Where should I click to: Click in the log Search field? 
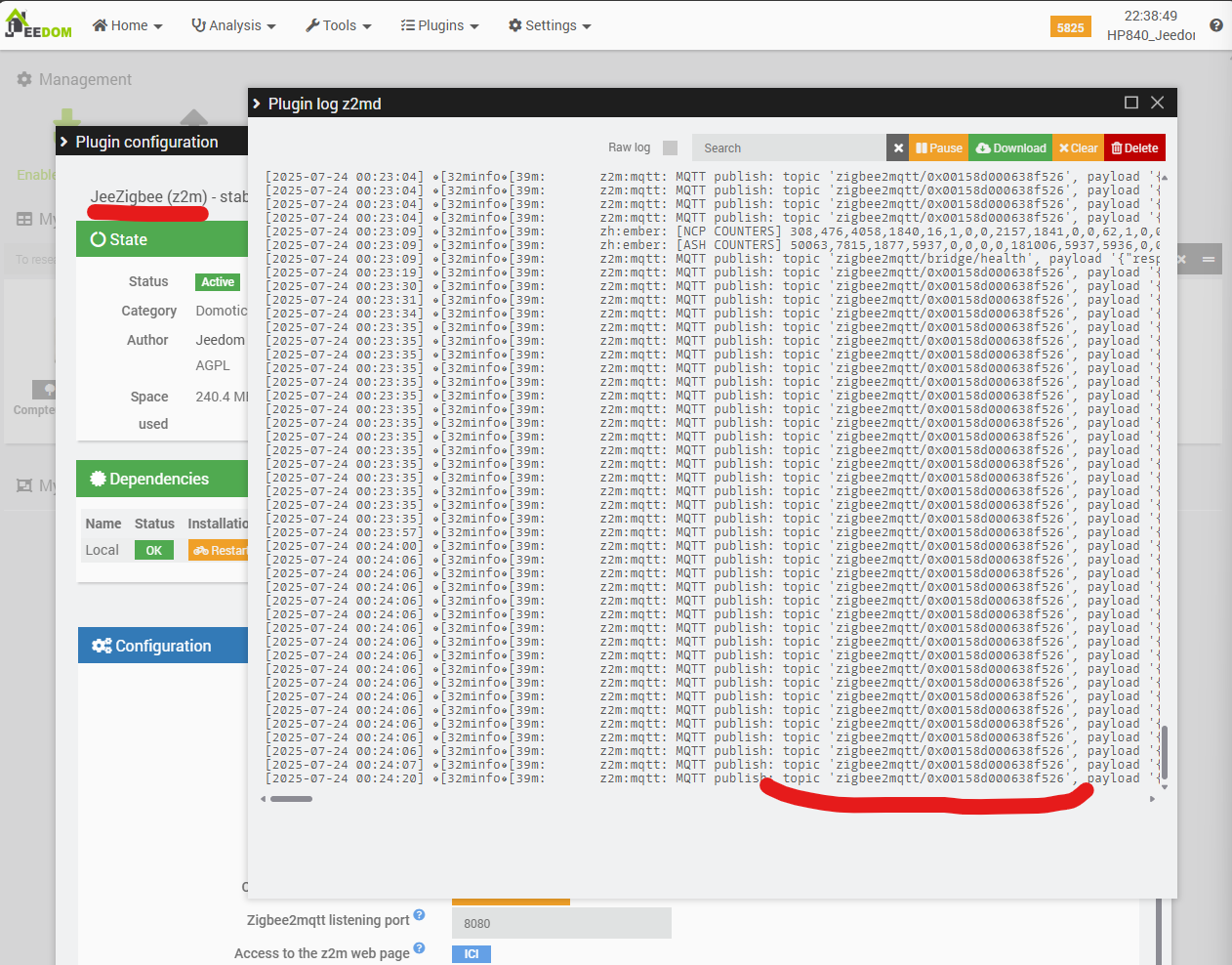(789, 148)
